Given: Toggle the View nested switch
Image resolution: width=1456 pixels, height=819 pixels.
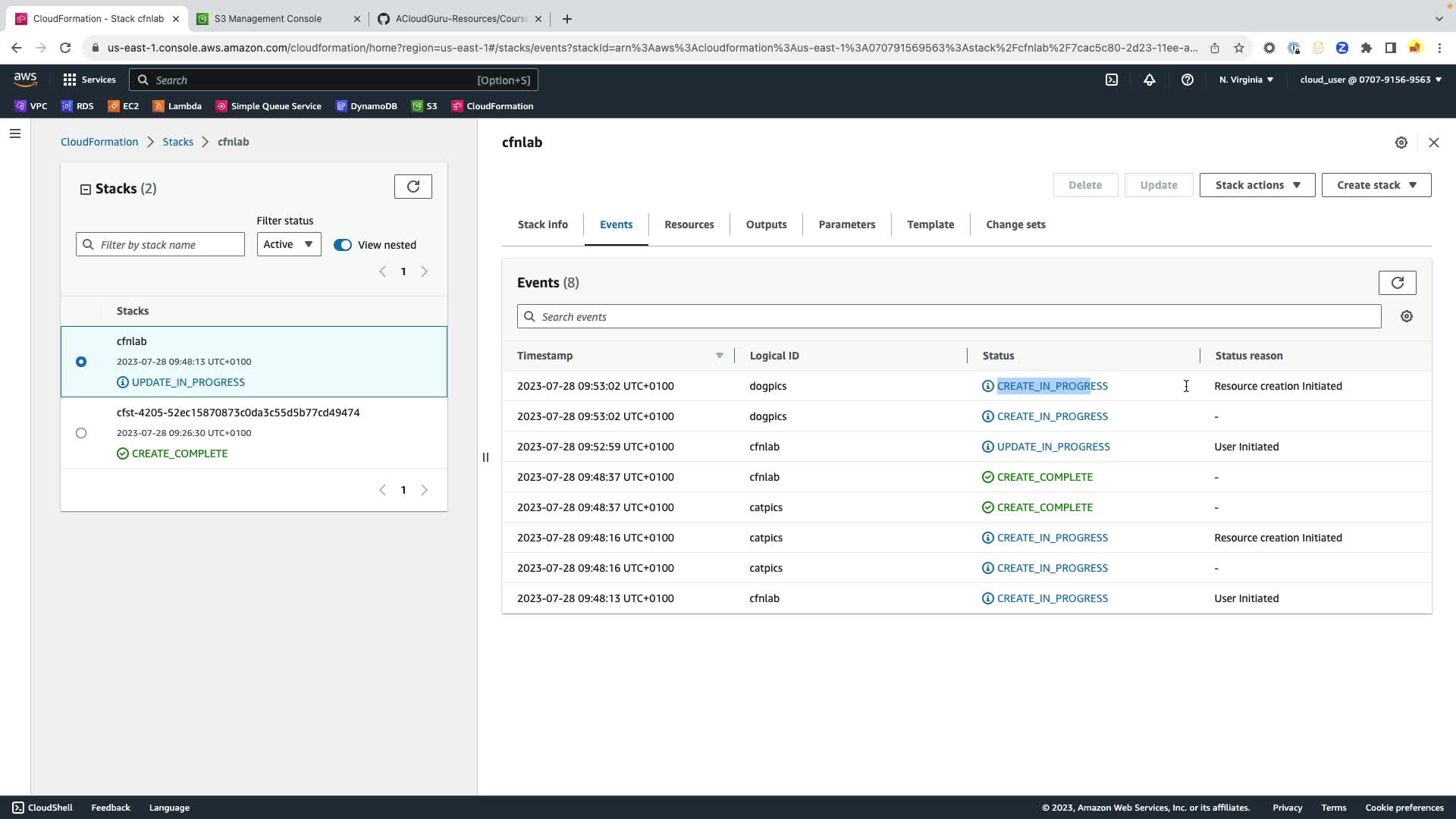Looking at the screenshot, I should click(343, 245).
